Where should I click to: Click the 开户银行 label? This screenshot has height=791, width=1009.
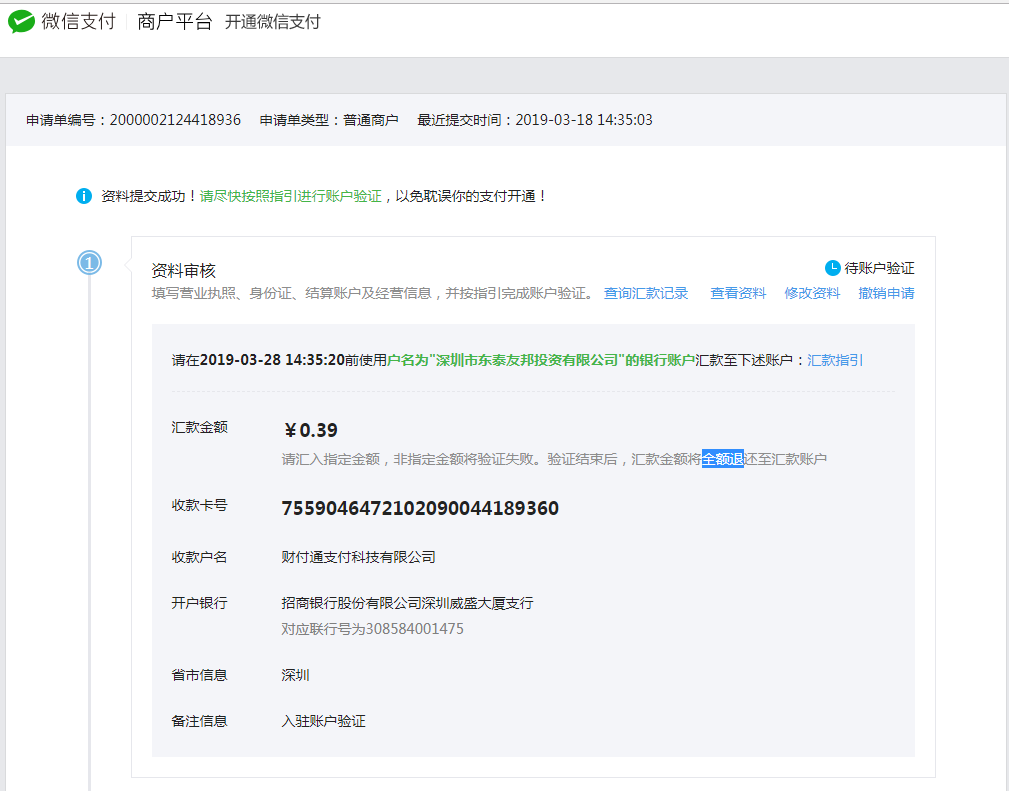(x=199, y=603)
